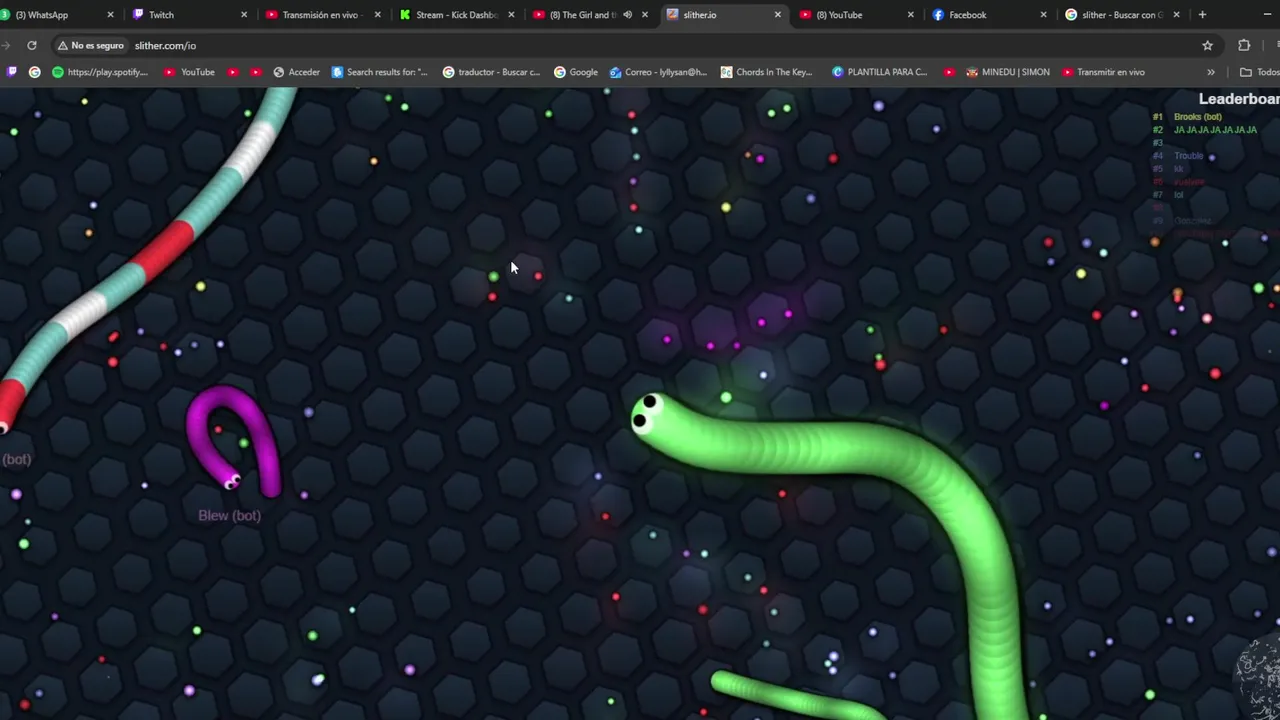Image resolution: width=1280 pixels, height=720 pixels.
Task: Close the Facebook tab
Action: click(x=1043, y=15)
